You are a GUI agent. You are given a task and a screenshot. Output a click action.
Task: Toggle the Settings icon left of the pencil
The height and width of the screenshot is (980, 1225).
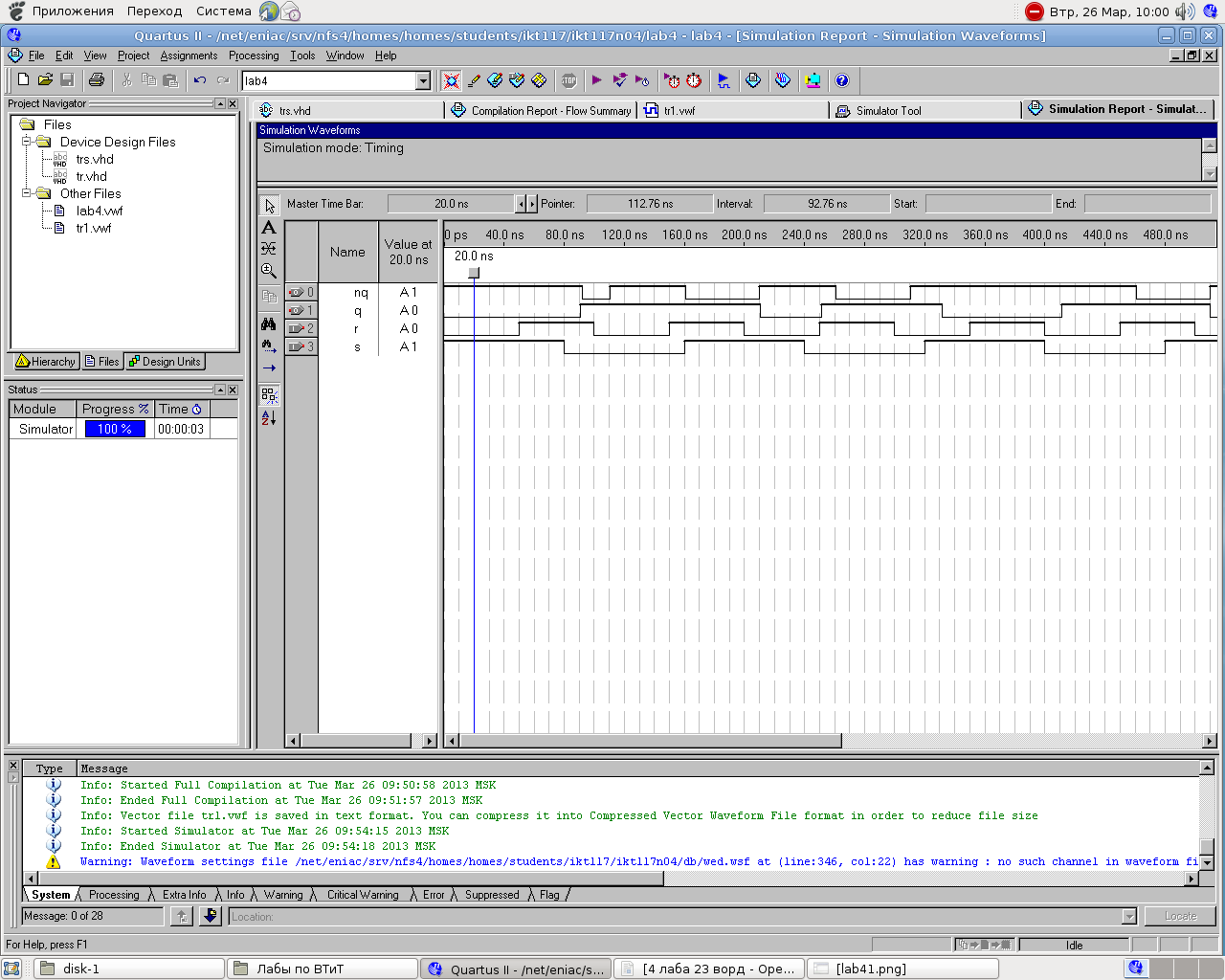tap(451, 80)
